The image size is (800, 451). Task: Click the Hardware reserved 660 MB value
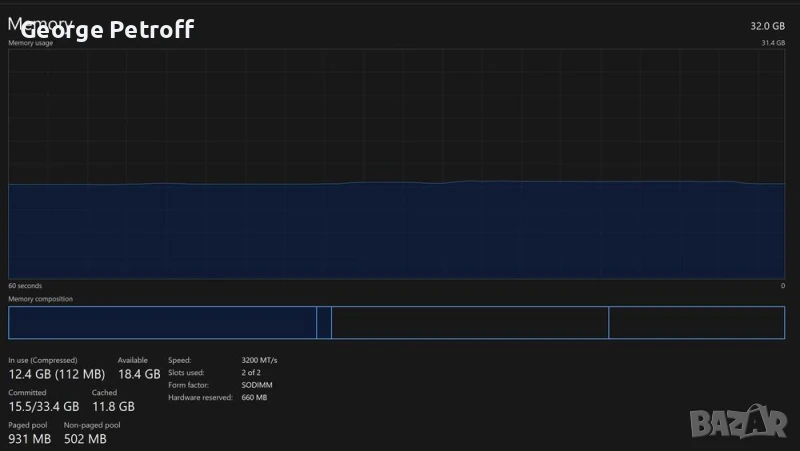pyautogui.click(x=254, y=397)
